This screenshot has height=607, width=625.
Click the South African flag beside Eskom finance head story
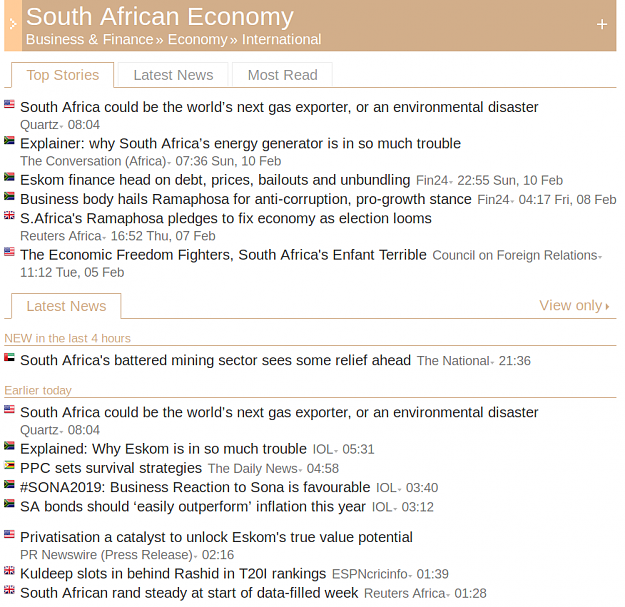(9, 177)
